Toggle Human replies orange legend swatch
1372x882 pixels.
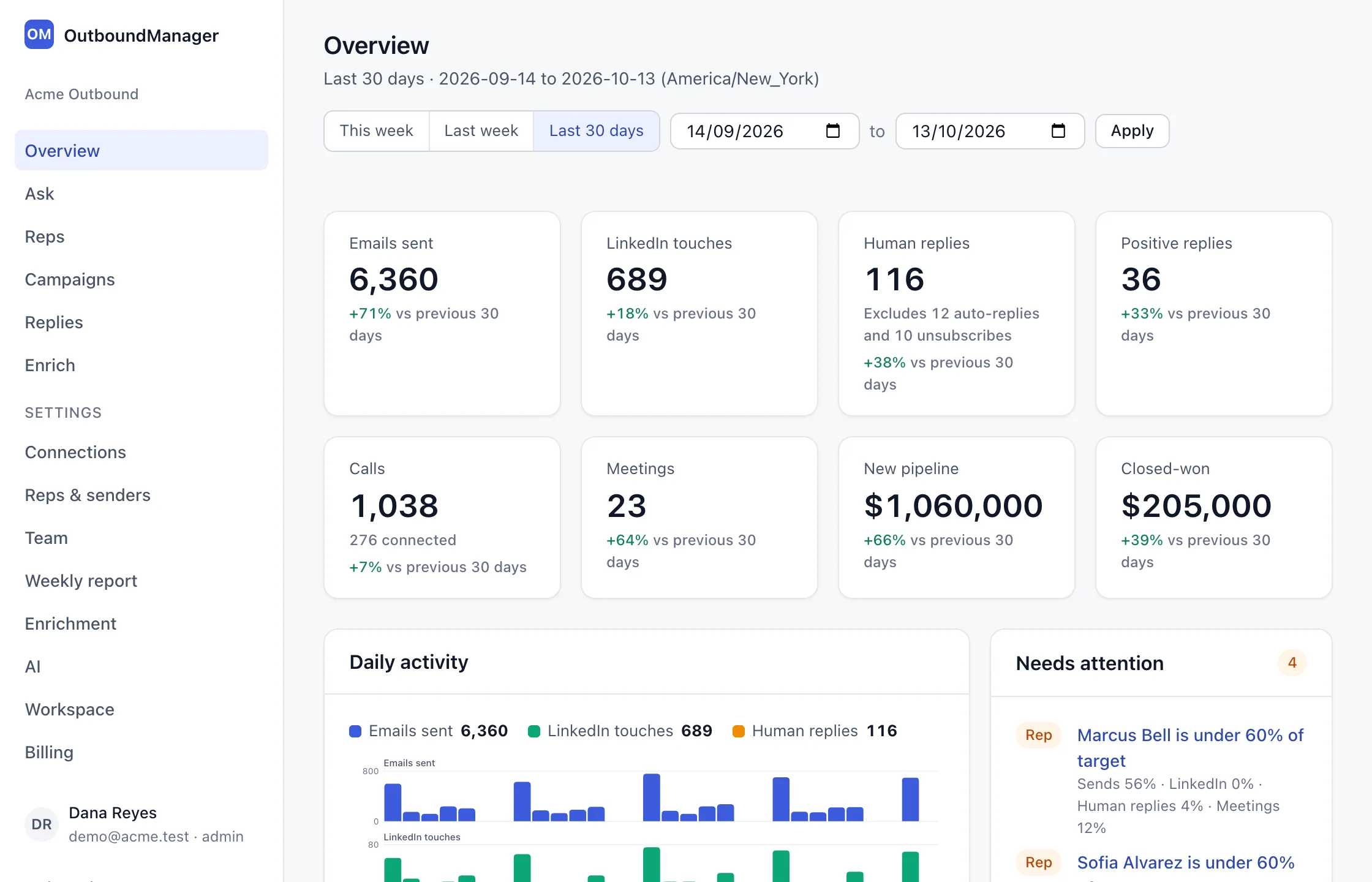[739, 731]
